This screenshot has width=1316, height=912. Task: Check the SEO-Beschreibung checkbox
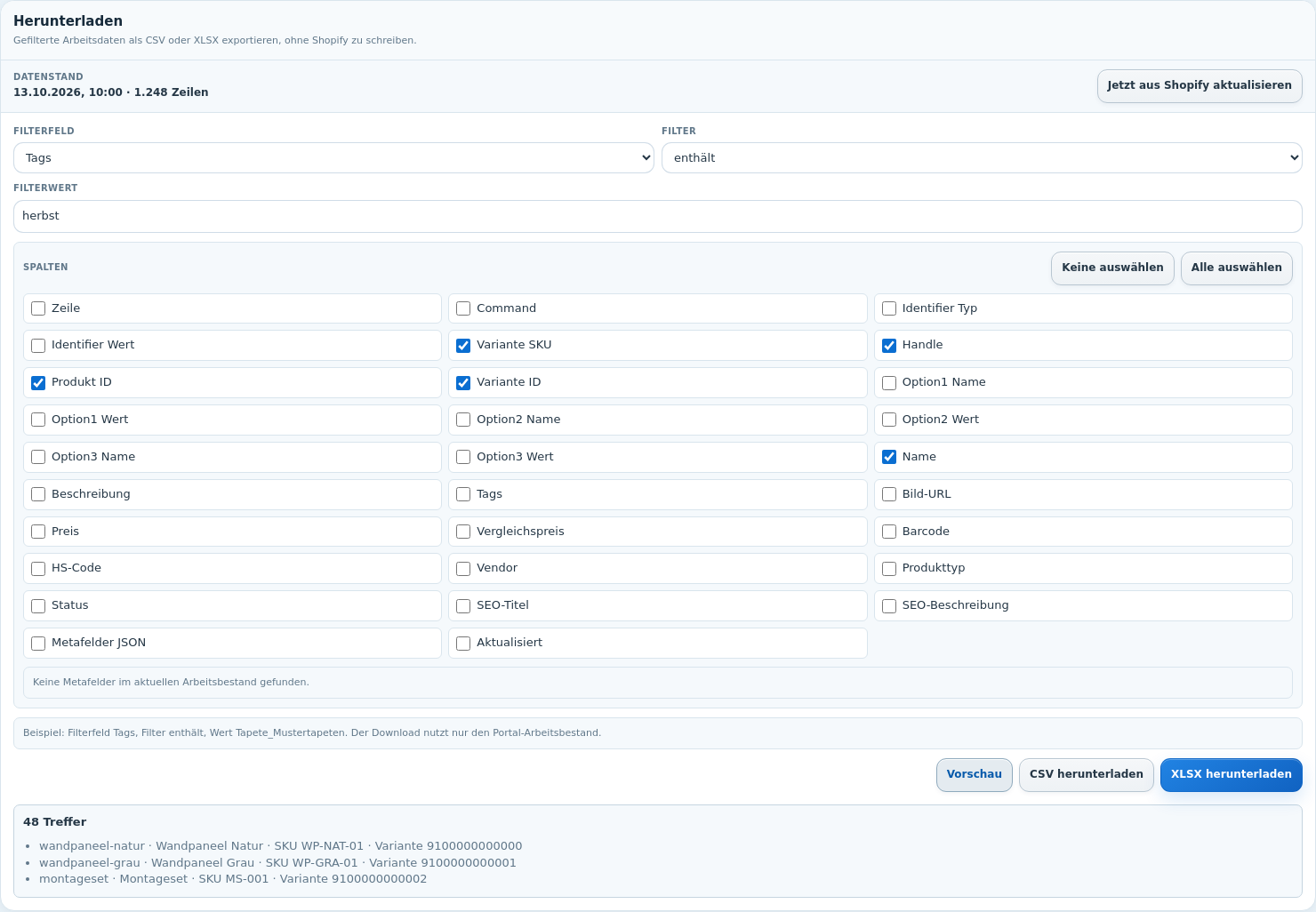(x=889, y=606)
